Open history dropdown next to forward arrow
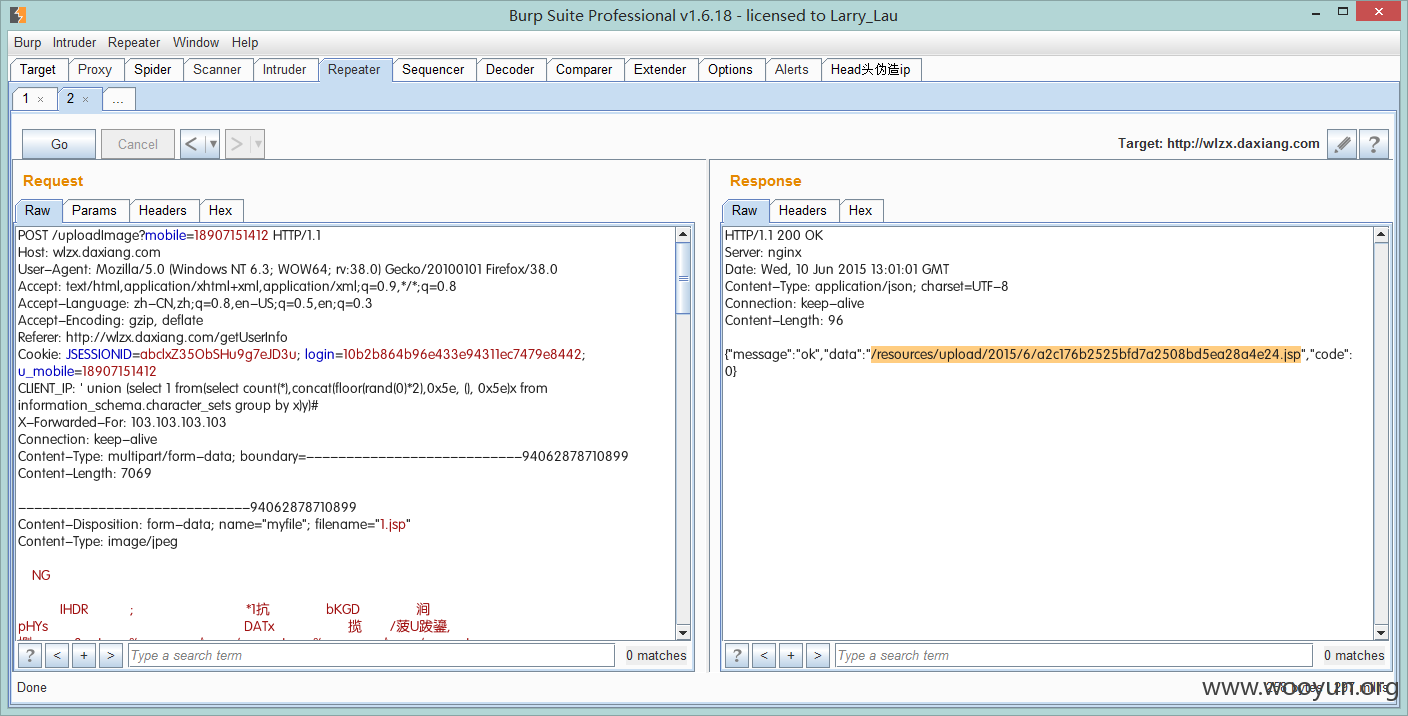The height and width of the screenshot is (716, 1408). tap(258, 144)
